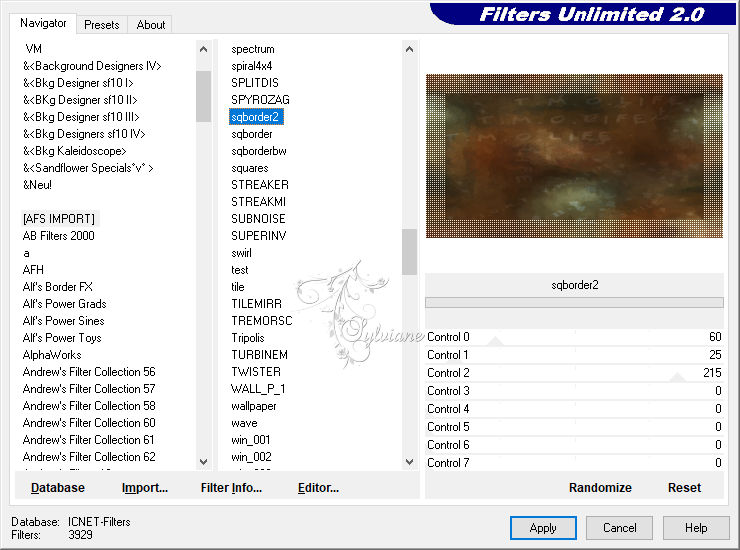Click the category list scrollbar thumb

tap(203, 96)
